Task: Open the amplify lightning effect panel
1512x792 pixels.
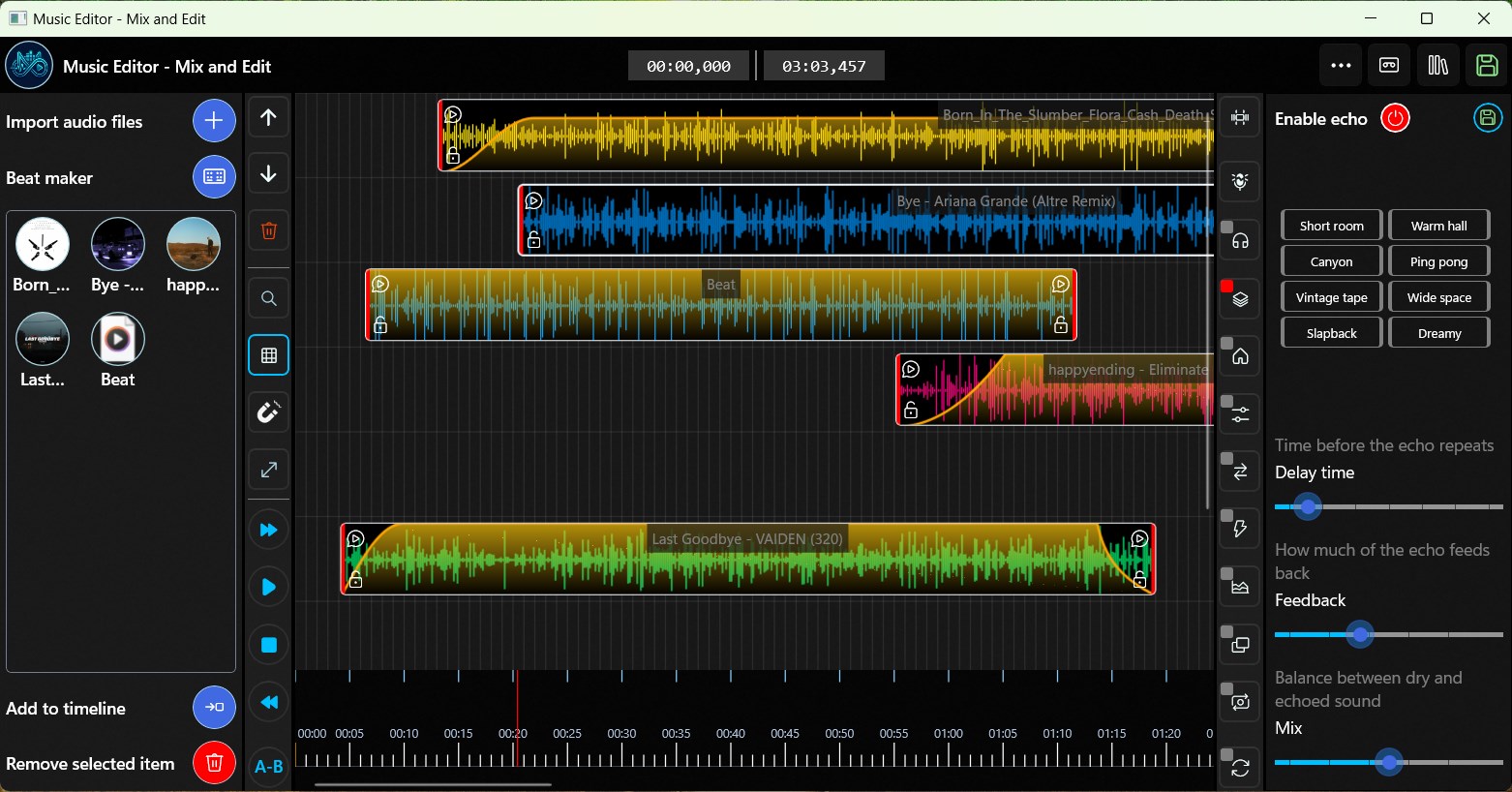Action: 1239,528
